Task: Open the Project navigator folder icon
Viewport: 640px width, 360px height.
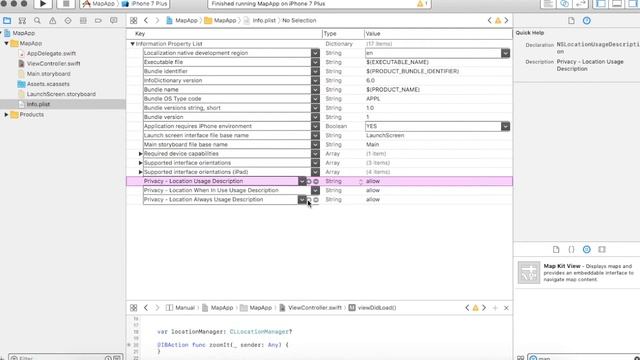Action: [7, 20]
